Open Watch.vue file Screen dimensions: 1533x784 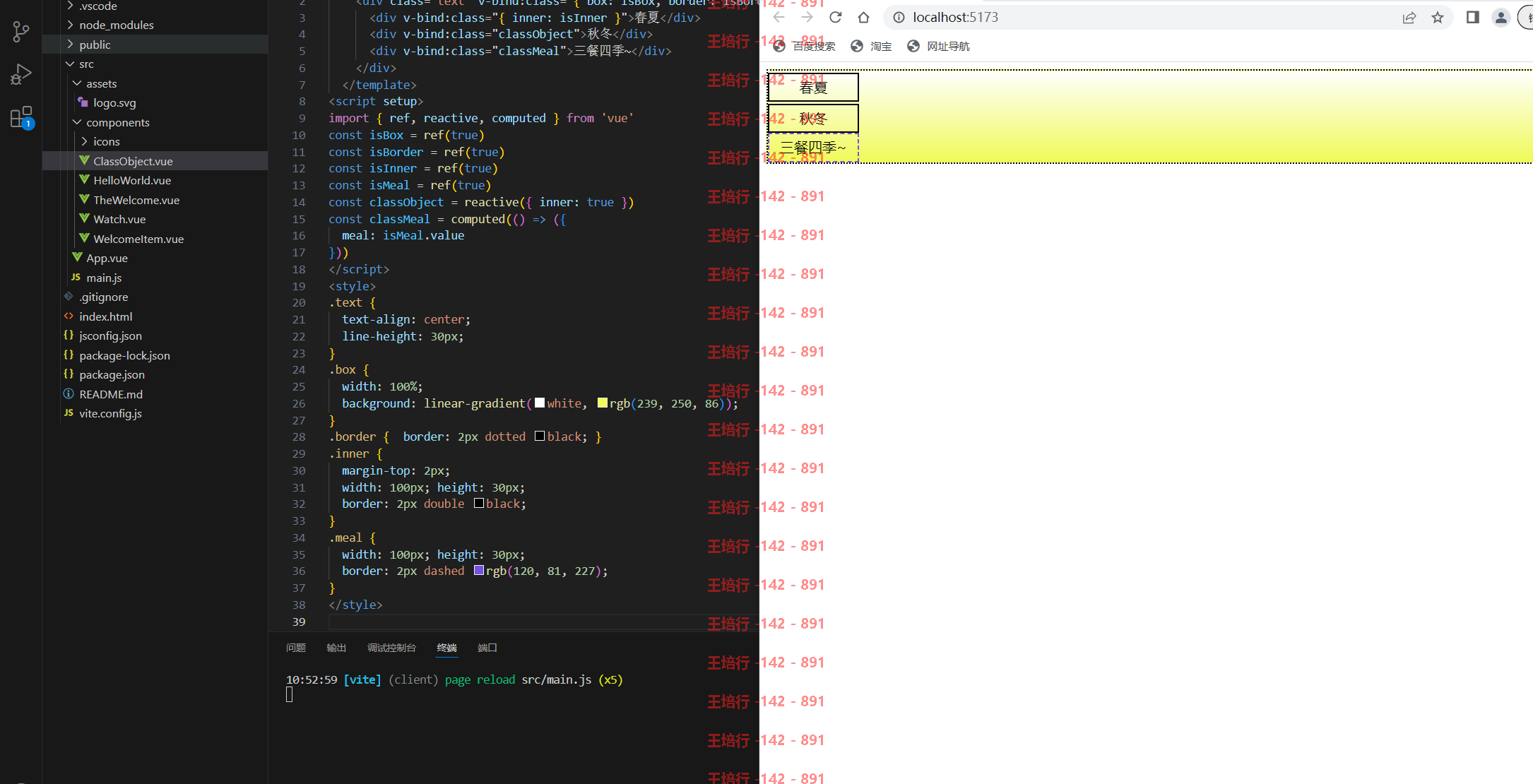[x=155, y=219]
